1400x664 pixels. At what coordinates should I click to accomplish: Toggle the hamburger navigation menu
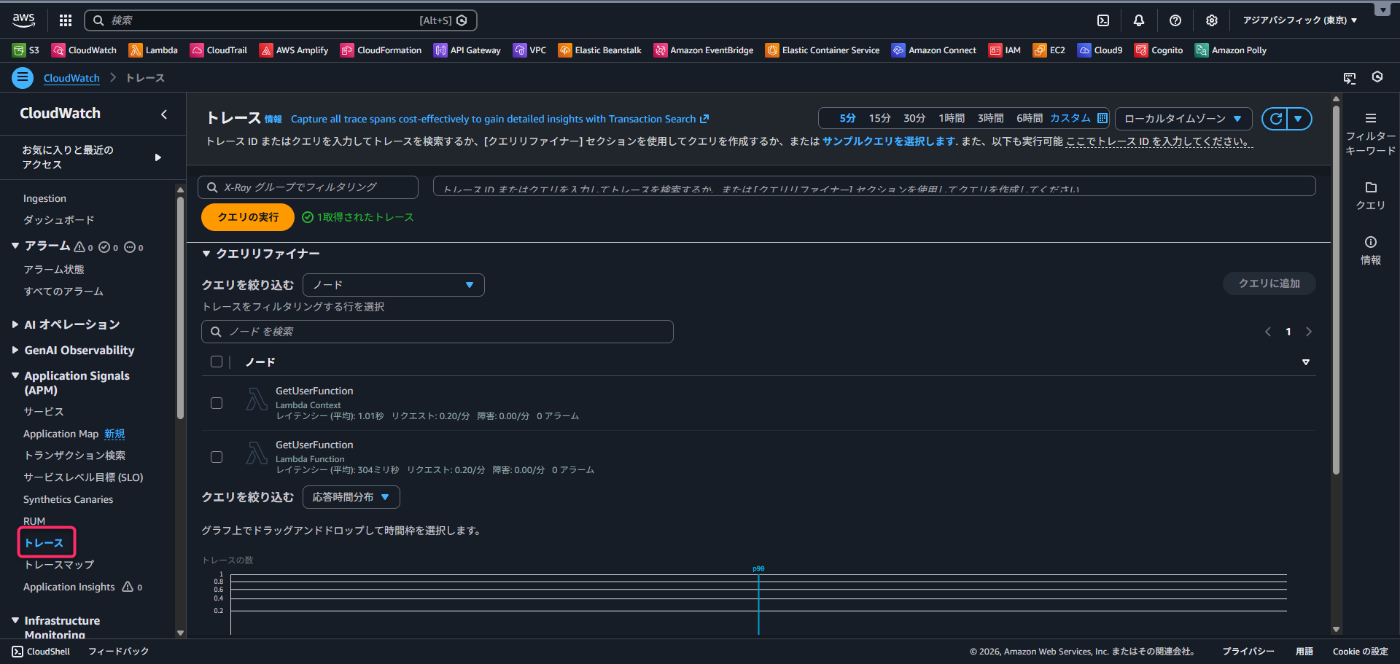22,77
